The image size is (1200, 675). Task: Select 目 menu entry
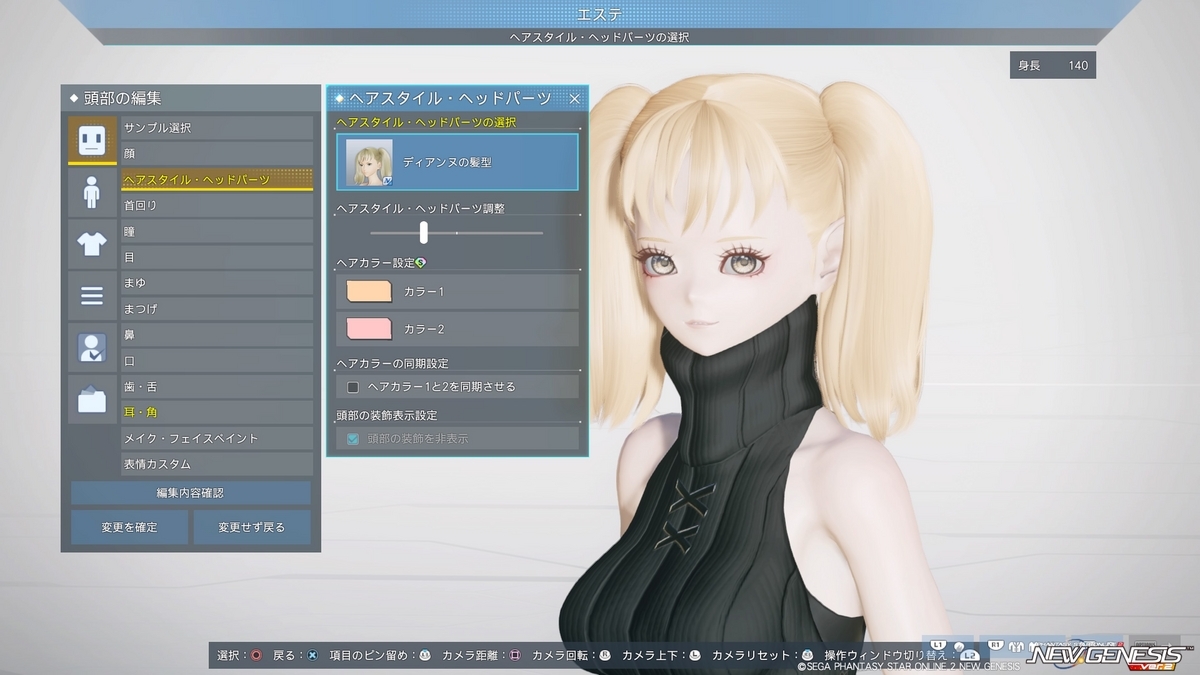[x=217, y=257]
